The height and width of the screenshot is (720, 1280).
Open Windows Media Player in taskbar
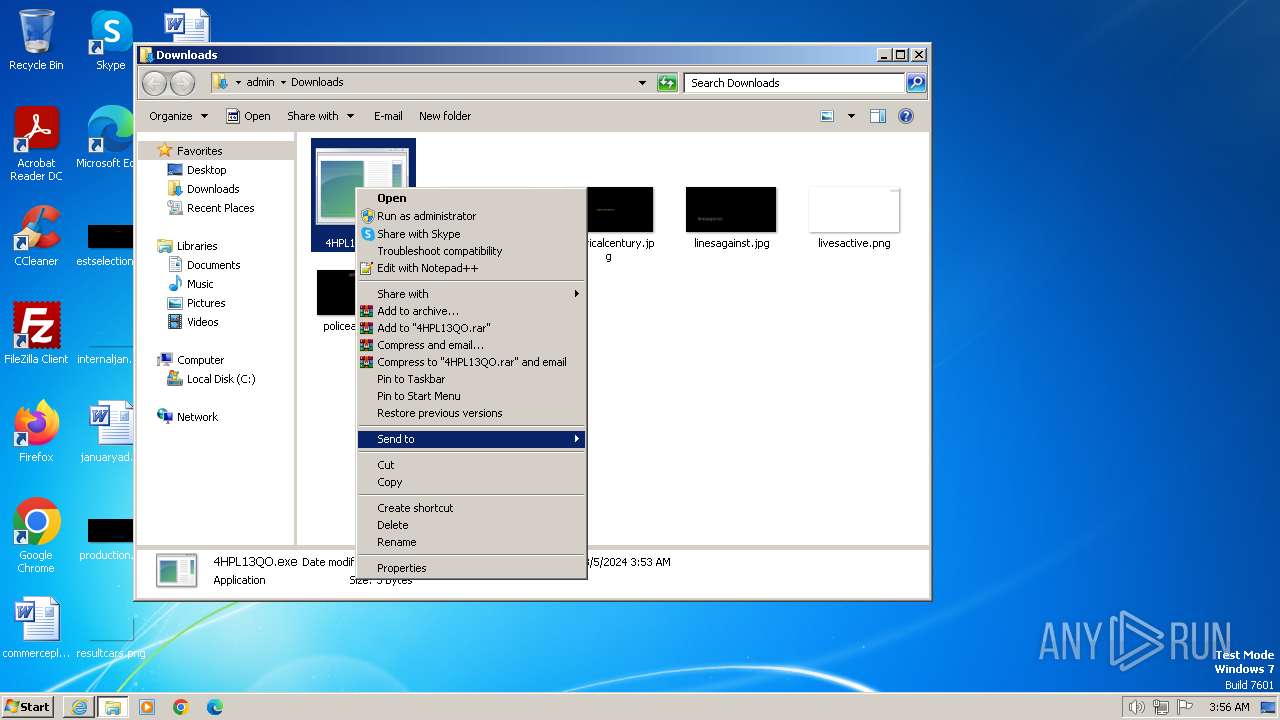(x=147, y=707)
